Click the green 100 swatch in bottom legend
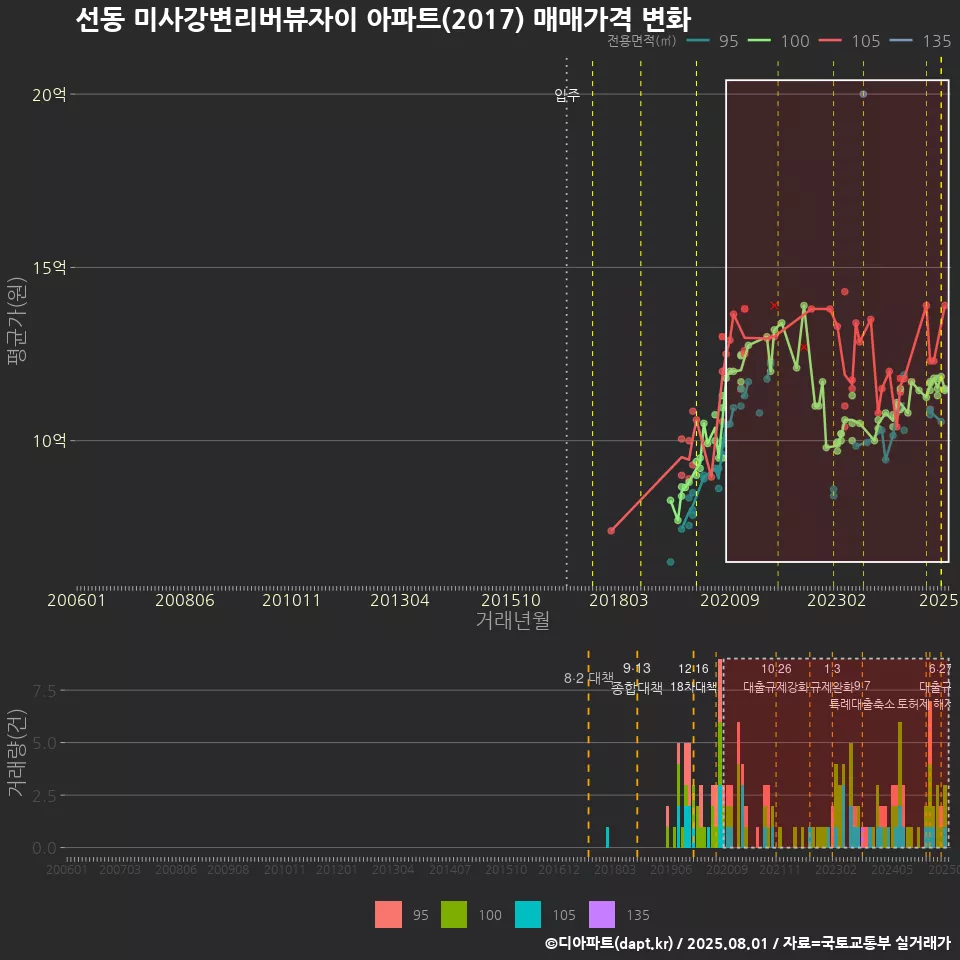The height and width of the screenshot is (960, 960). [x=454, y=915]
